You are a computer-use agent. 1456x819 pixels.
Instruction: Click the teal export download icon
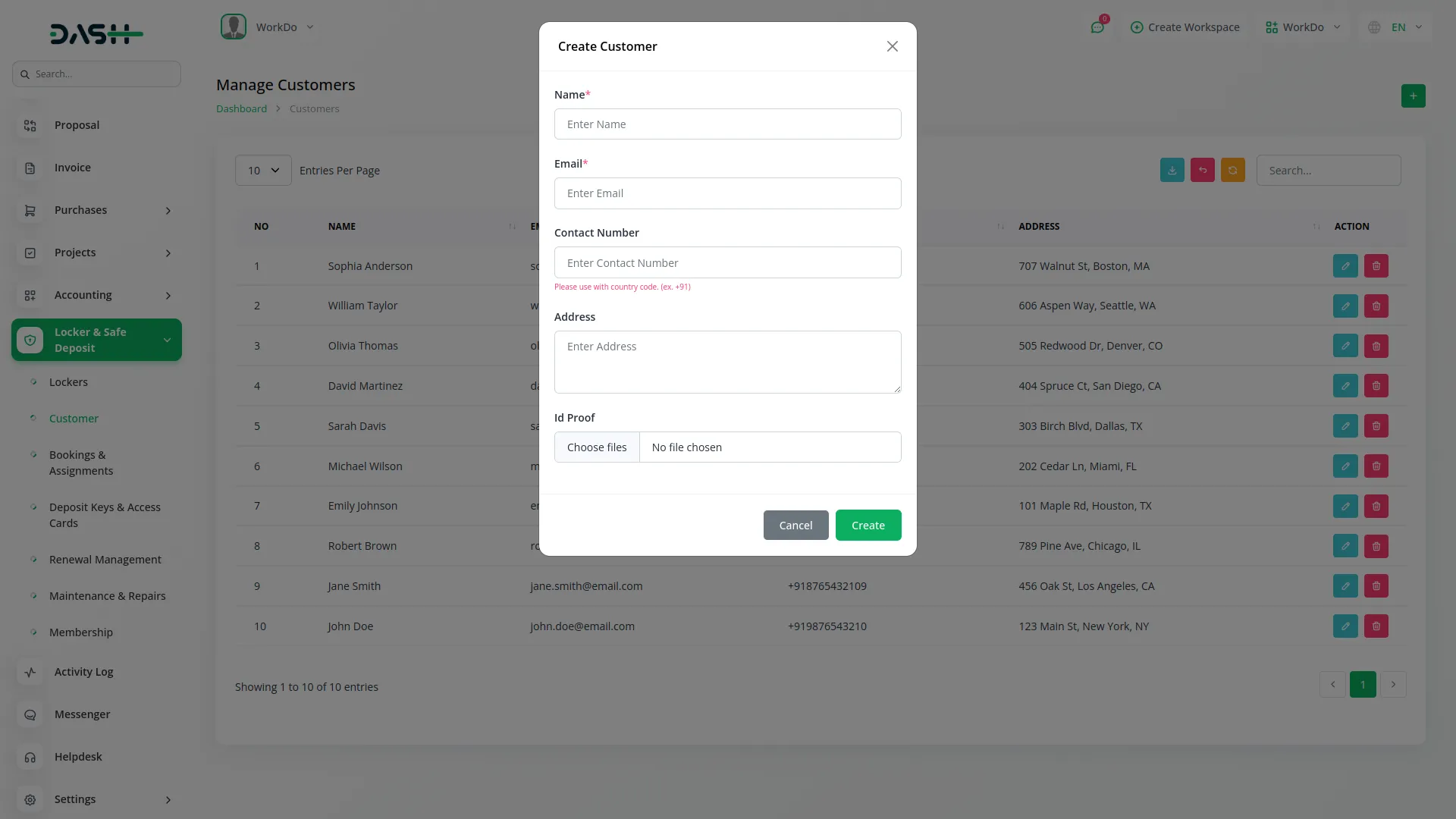coord(1172,170)
